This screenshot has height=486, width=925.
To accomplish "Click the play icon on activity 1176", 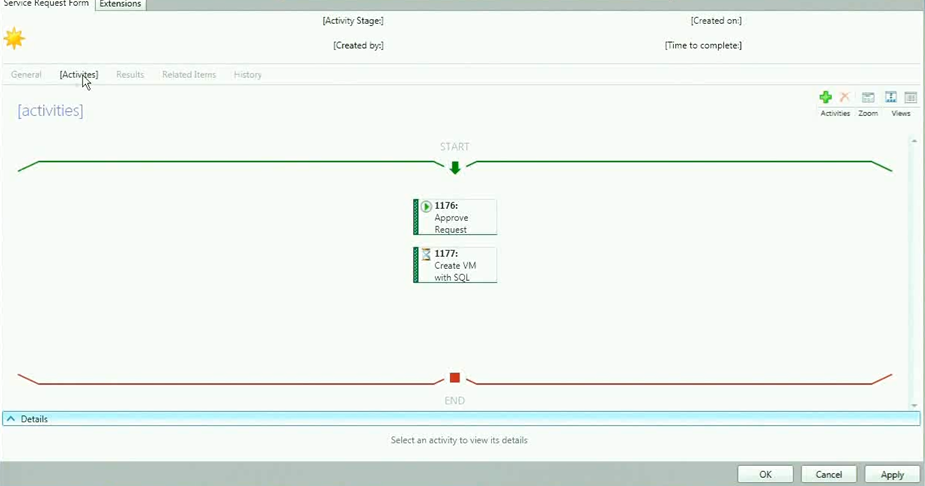I will [x=426, y=206].
